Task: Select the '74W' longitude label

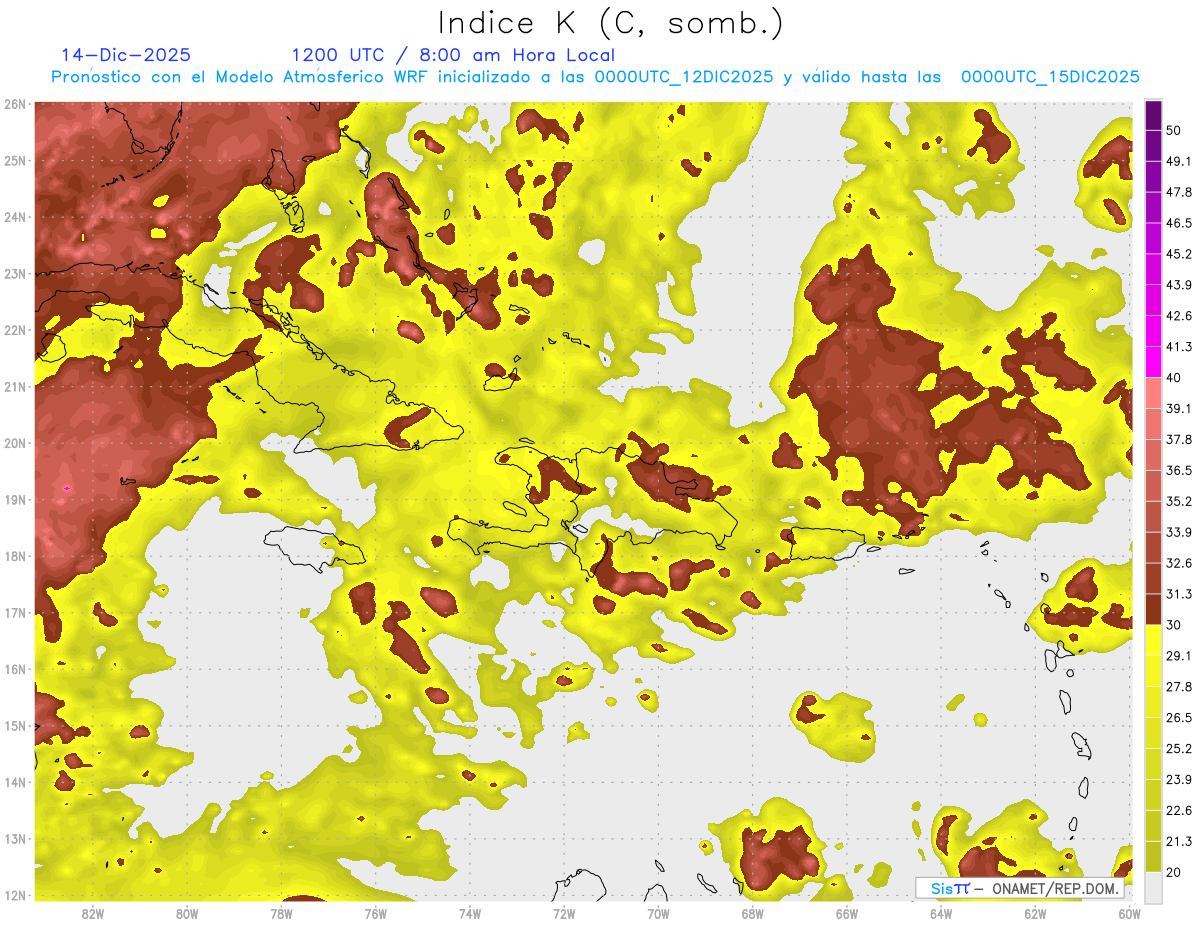Action: [470, 914]
